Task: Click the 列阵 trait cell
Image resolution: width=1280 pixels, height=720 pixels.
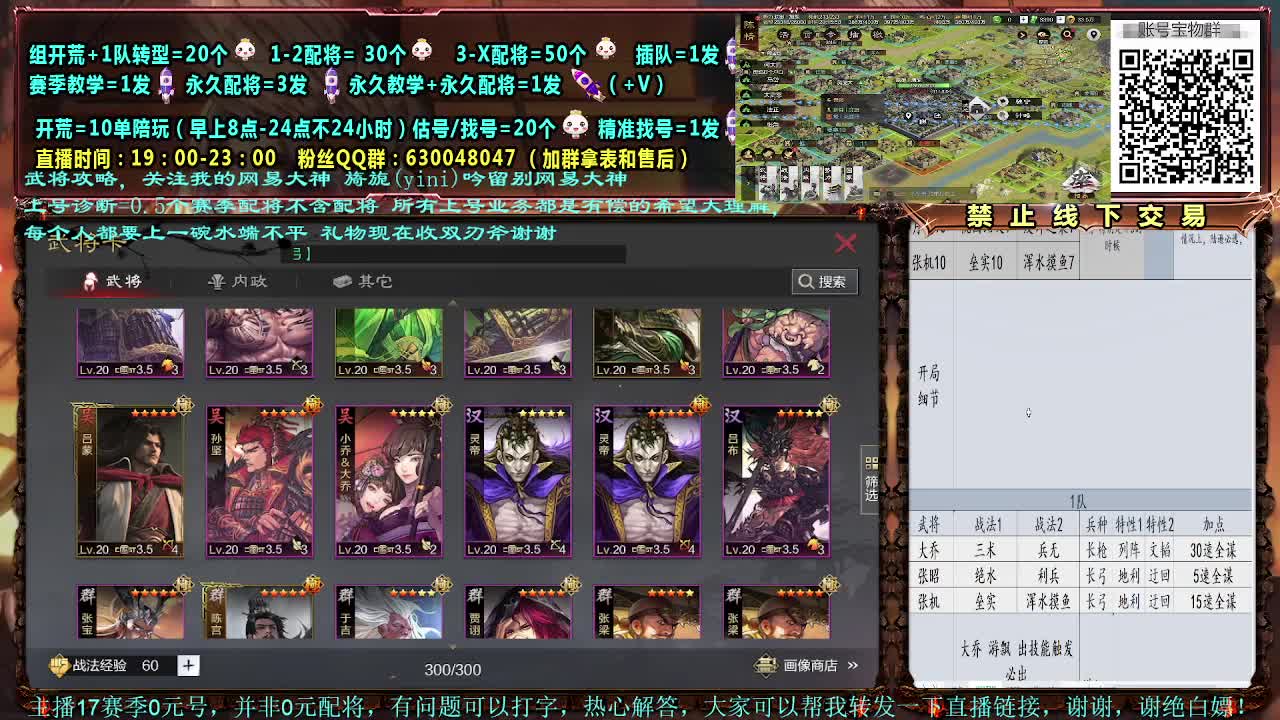Action: (x=1129, y=550)
